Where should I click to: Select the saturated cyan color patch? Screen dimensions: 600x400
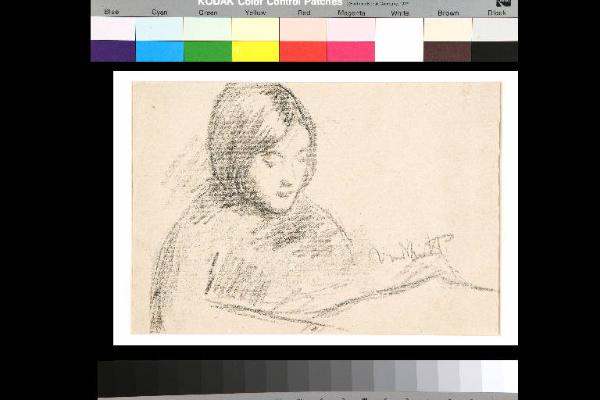tap(159, 51)
